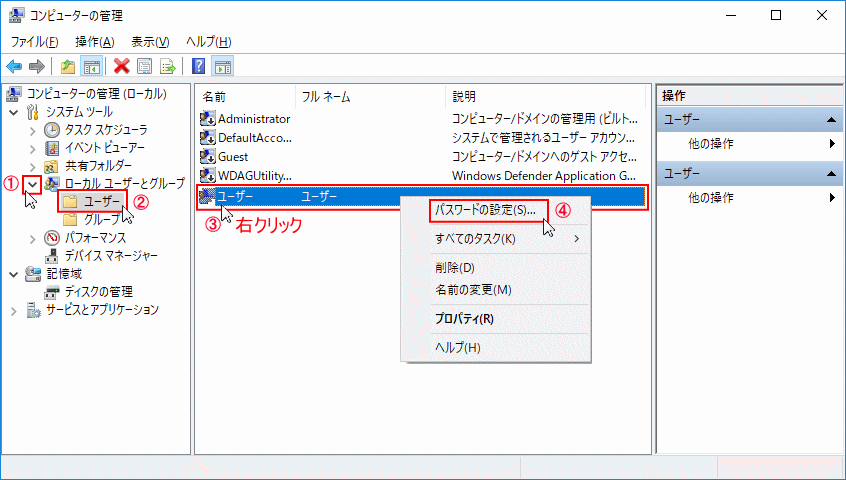This screenshot has height=480, width=846.
Task: Click the システム ツール tools icon
Action: click(33, 112)
